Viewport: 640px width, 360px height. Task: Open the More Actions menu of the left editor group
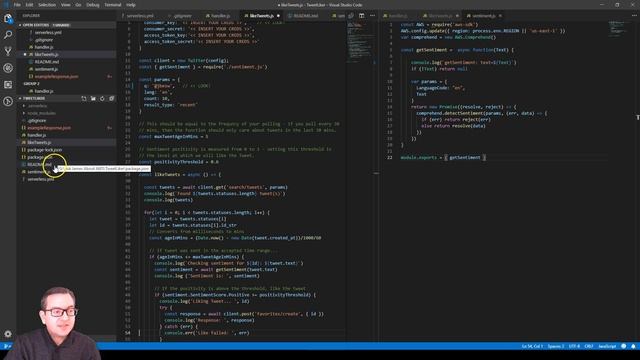372,16
